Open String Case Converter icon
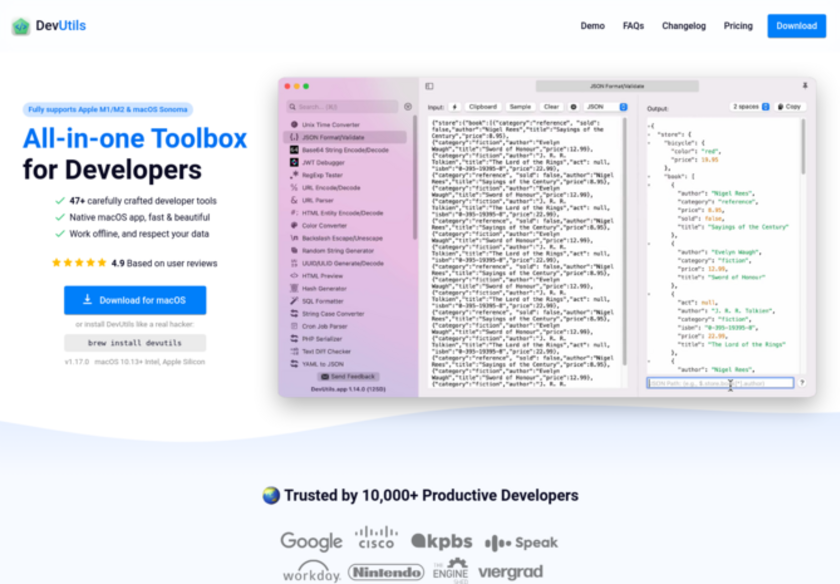 pos(294,313)
